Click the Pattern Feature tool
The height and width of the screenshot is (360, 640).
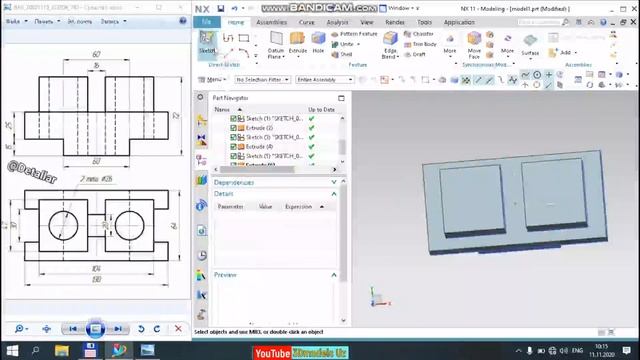[354, 34]
